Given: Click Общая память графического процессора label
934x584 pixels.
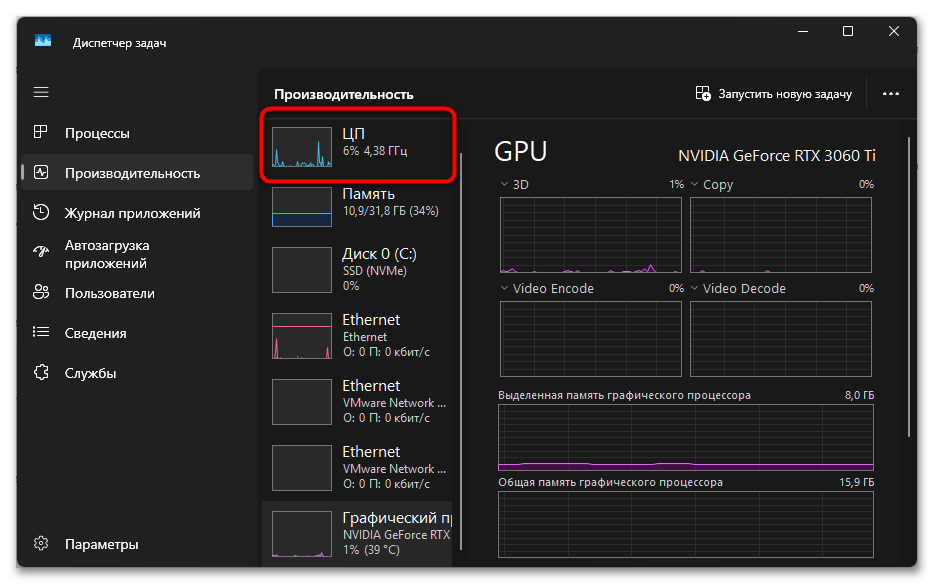Looking at the screenshot, I should (x=611, y=482).
